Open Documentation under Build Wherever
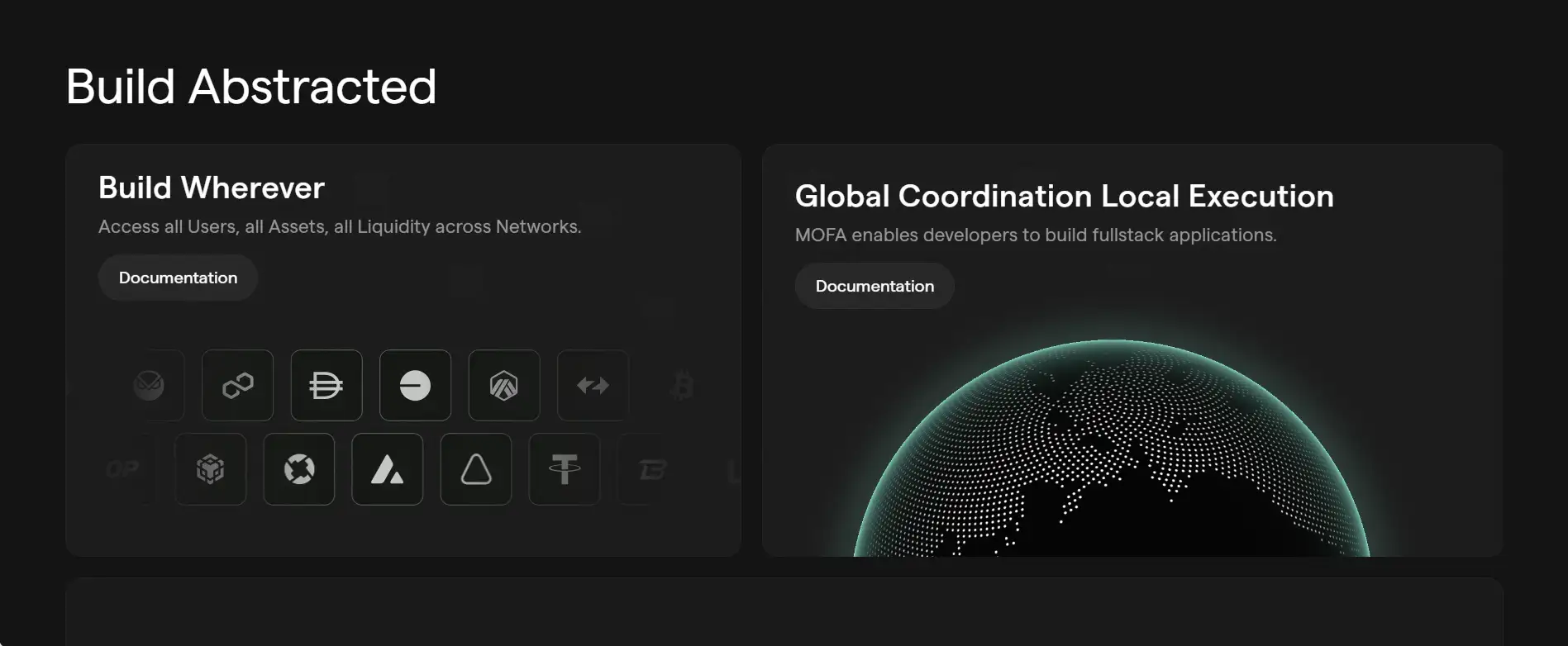The image size is (1568, 646). pyautogui.click(x=178, y=278)
